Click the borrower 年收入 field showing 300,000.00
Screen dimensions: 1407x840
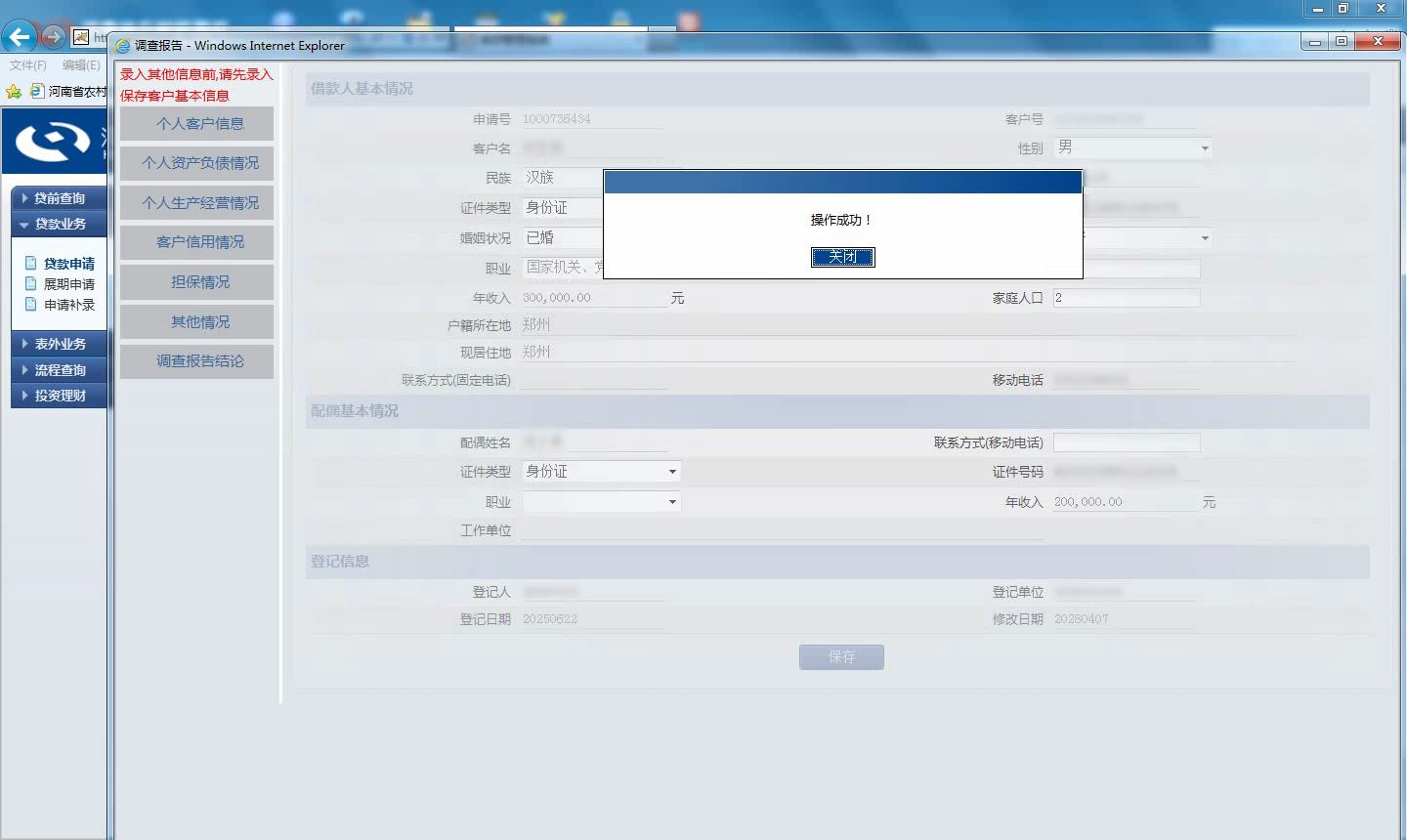(x=594, y=298)
